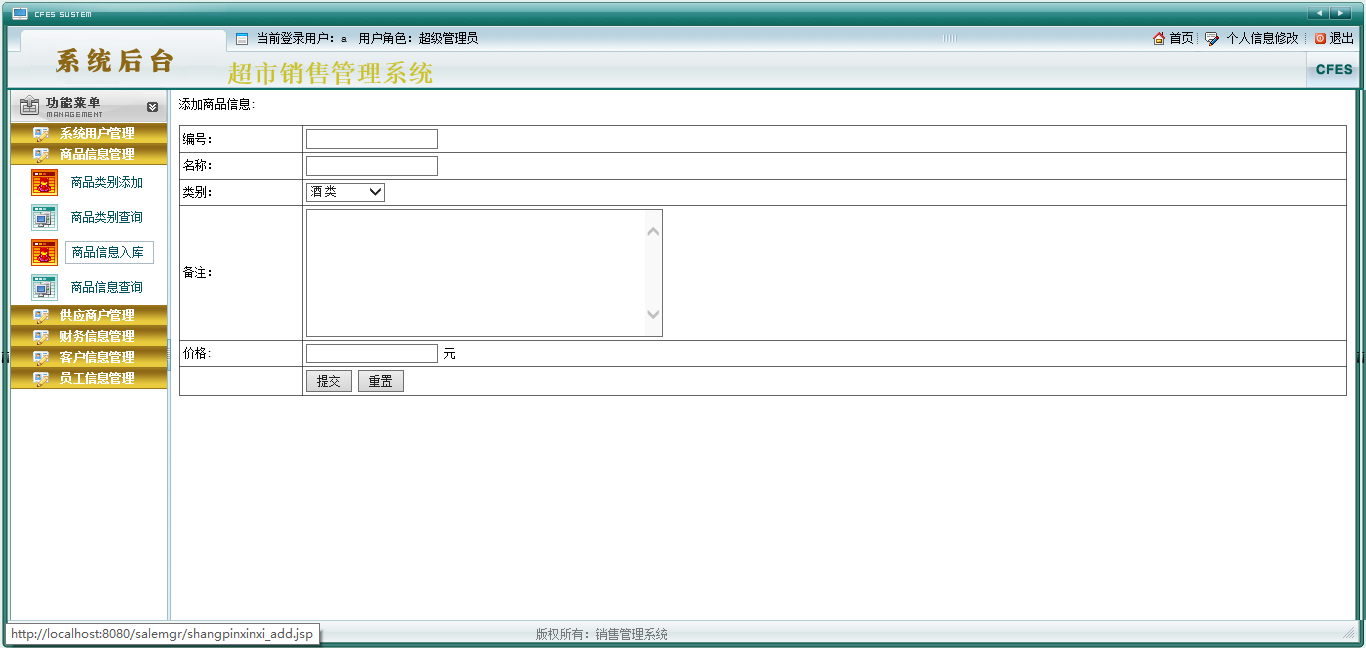This screenshot has width=1366, height=648.
Task: Click the right arrow button in title bar
Action: pos(1340,13)
